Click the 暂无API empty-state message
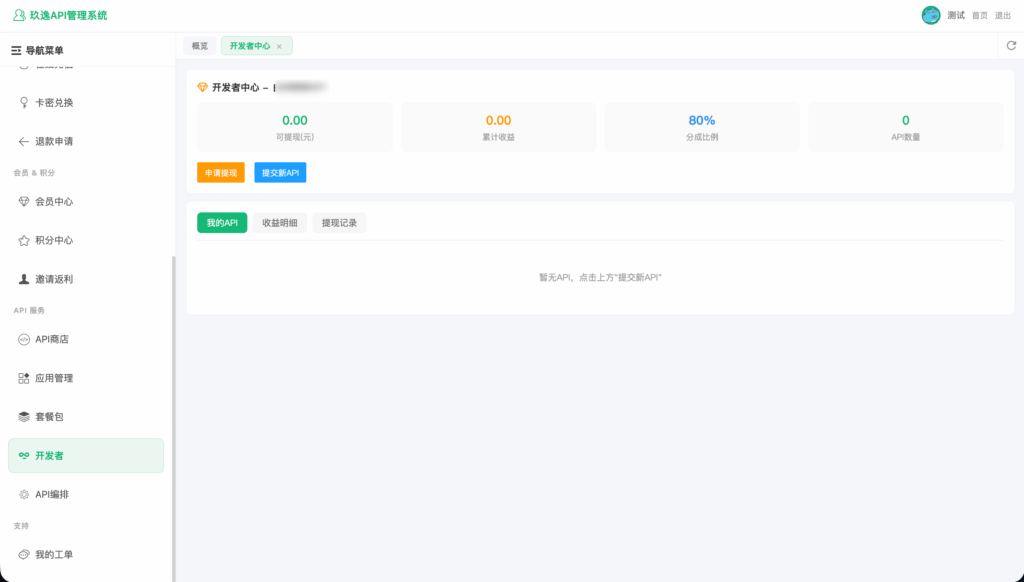 pos(600,278)
